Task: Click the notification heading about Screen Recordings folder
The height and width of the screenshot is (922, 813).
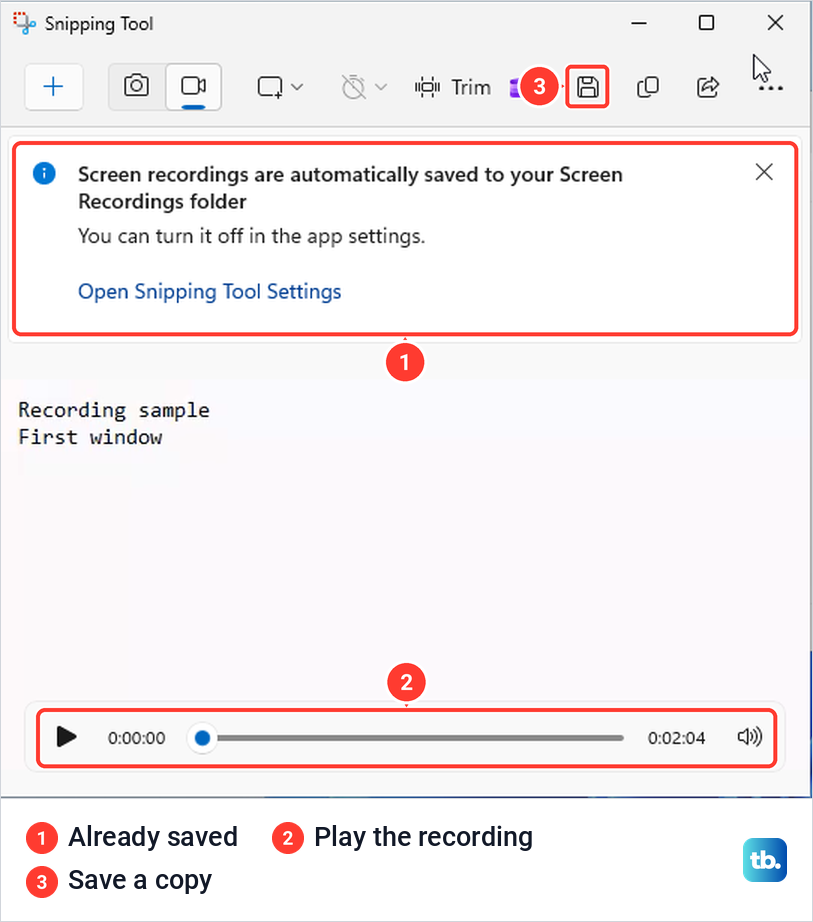Action: (x=350, y=188)
